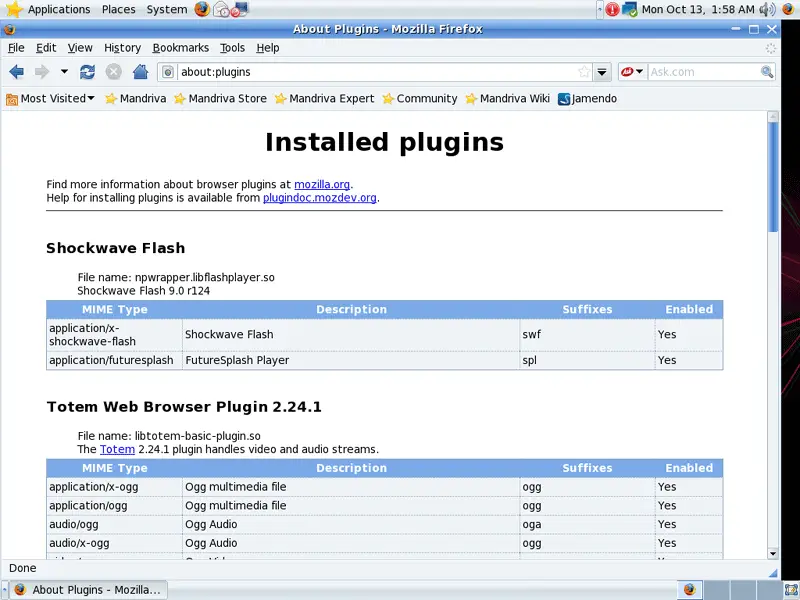The image size is (800, 600).
Task: Click the 'application/futuresplash' MIME type cell
Action: click(x=114, y=360)
